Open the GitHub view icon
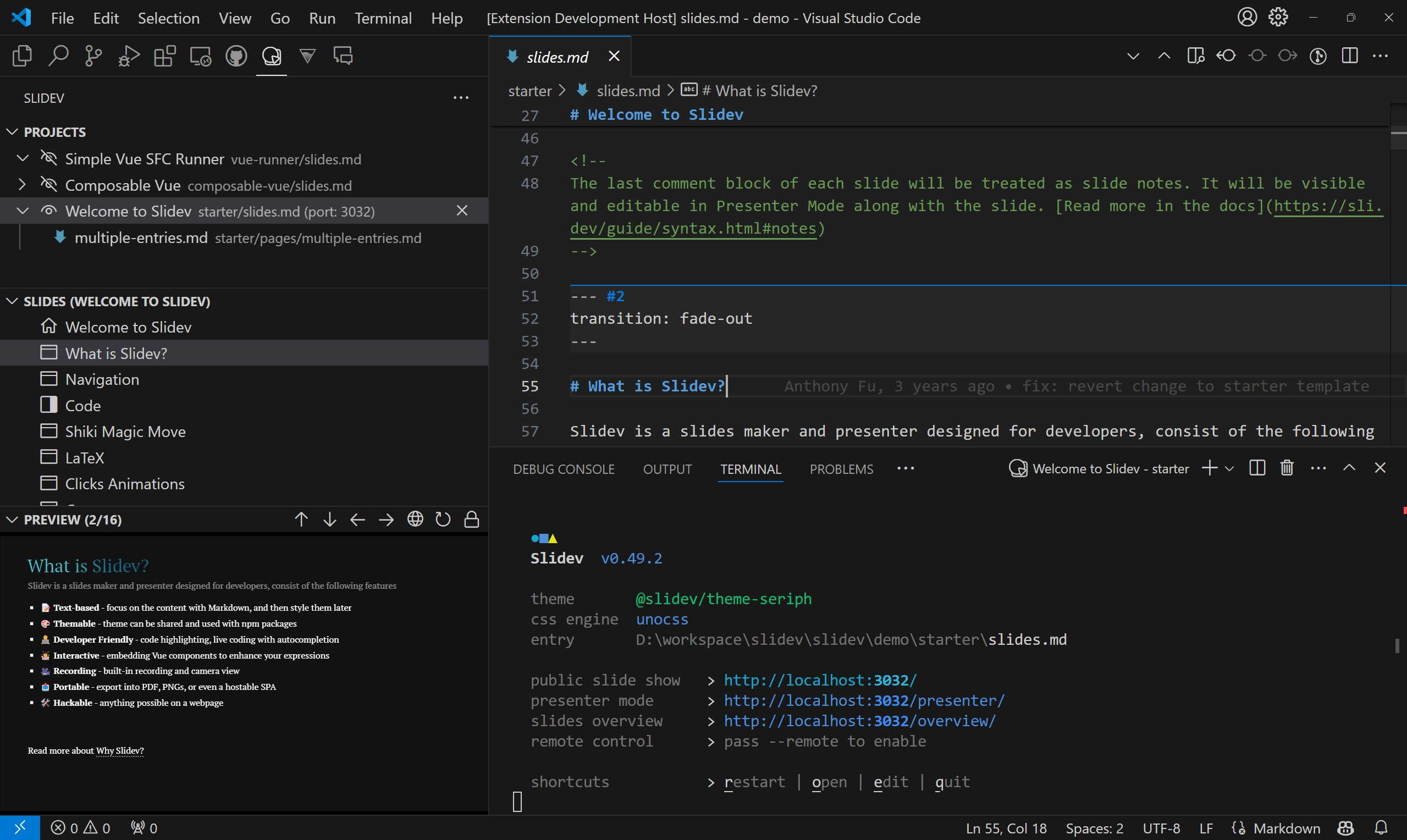 coord(236,56)
